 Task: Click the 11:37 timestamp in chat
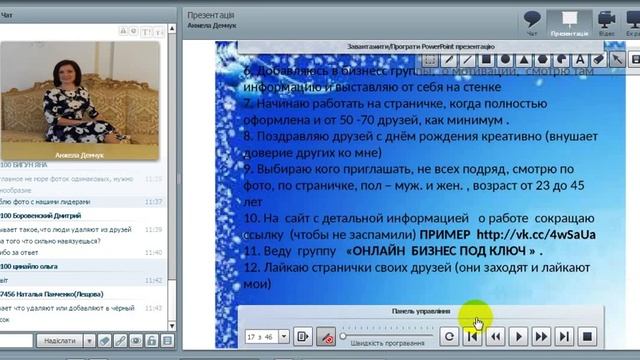pyautogui.click(x=153, y=202)
